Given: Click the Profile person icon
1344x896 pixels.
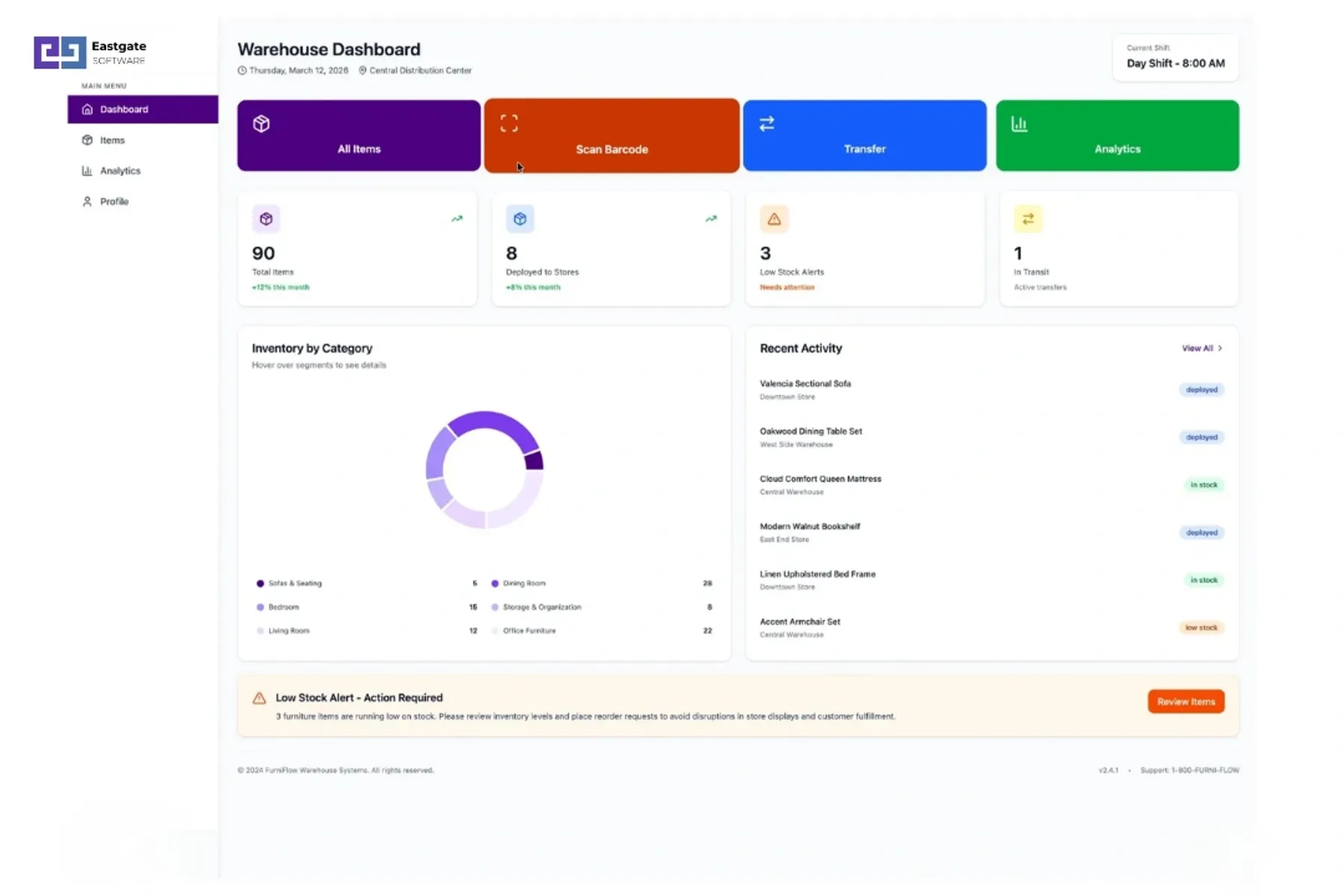Looking at the screenshot, I should click(87, 201).
